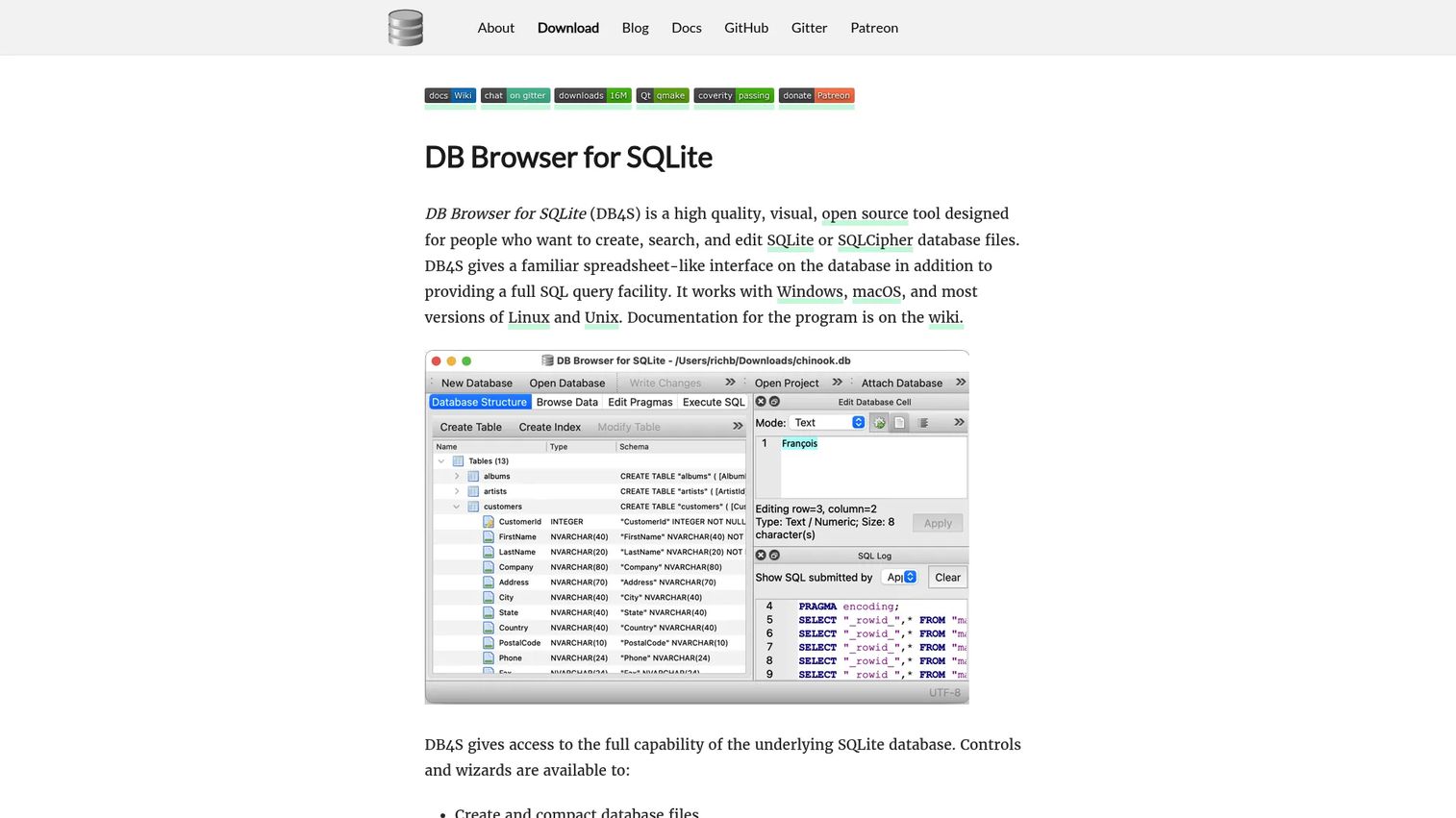Open the macOS link in the intro paragraph
The height and width of the screenshot is (818, 1456).
[877, 291]
